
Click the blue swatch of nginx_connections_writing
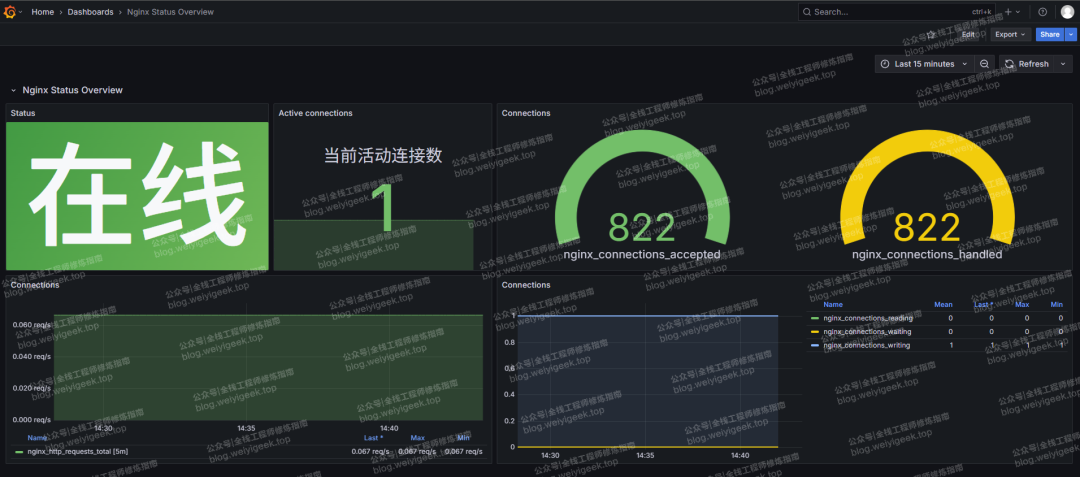[816, 346]
